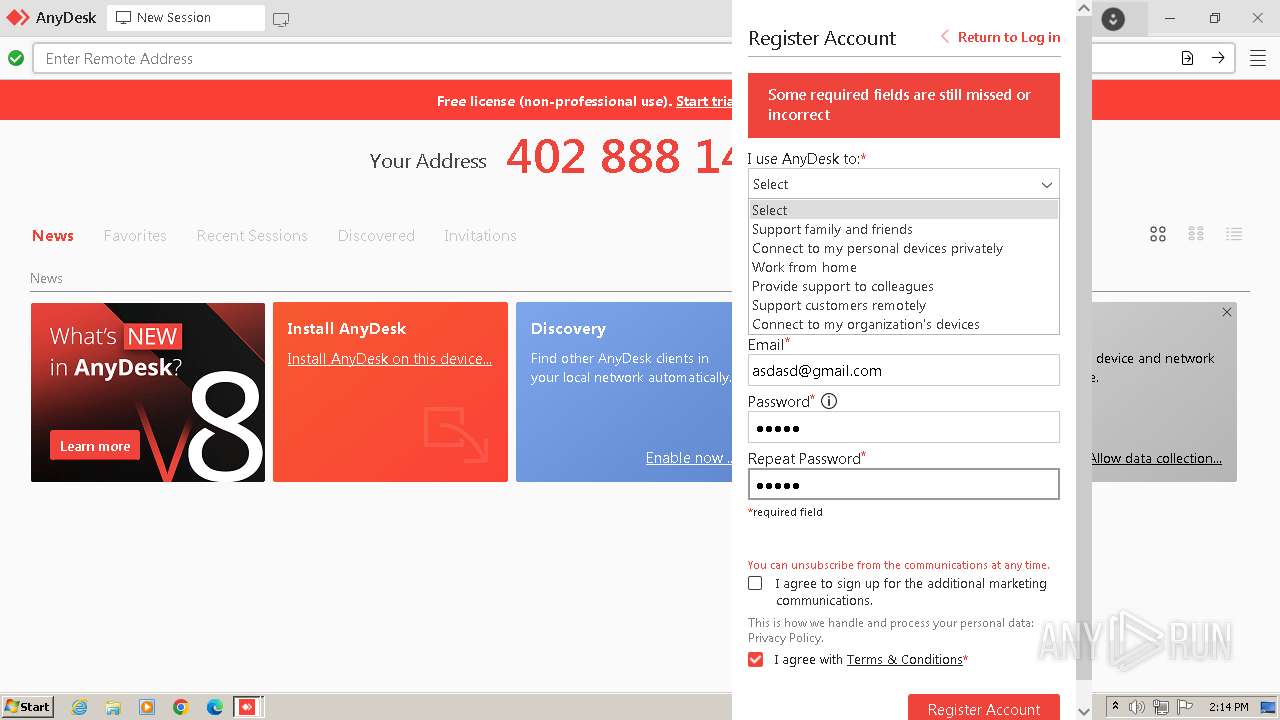Choose 'Support customers remotely' option
Viewport: 1280px width, 720px height.
click(x=904, y=305)
